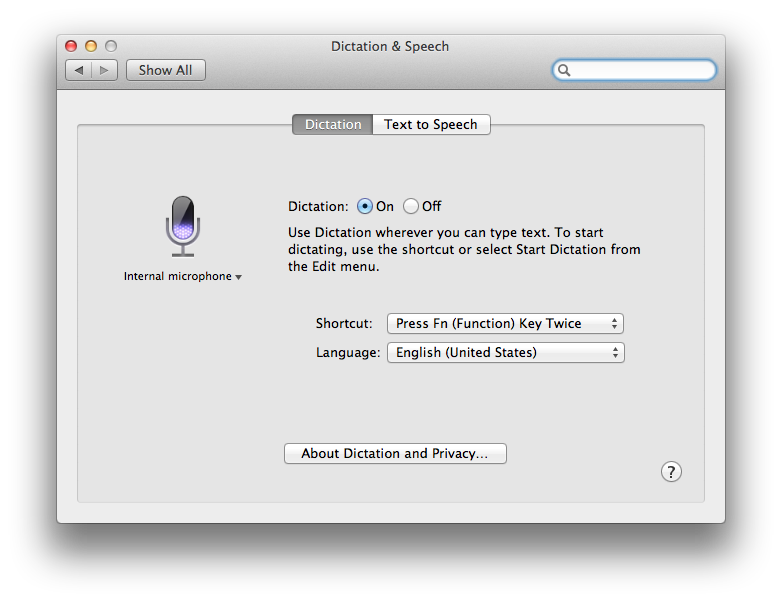Click the Language popup stepper arrows
Screen dimensions: 782x602
[x=615, y=352]
